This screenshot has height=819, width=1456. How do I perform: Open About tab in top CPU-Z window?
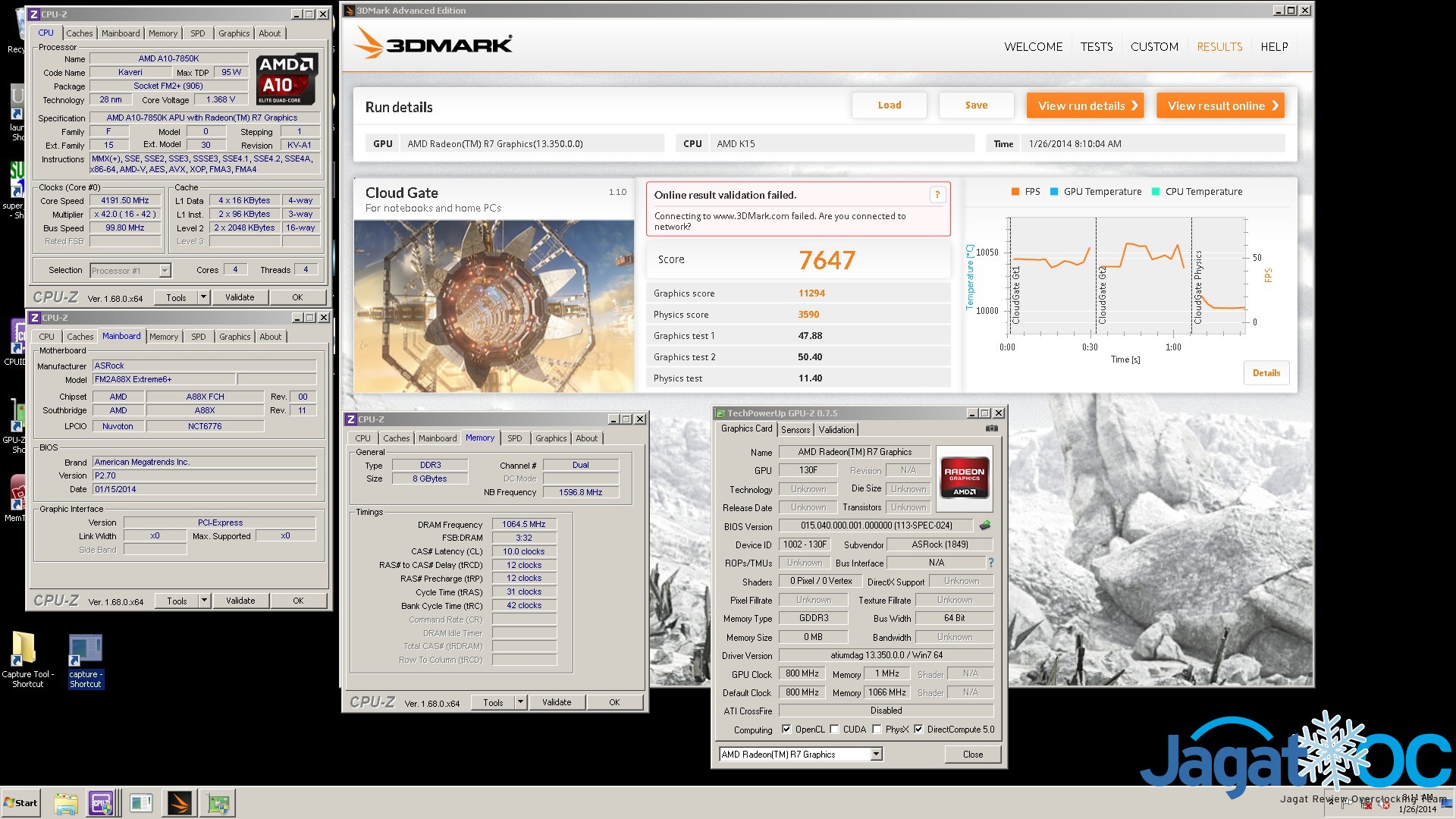270,33
